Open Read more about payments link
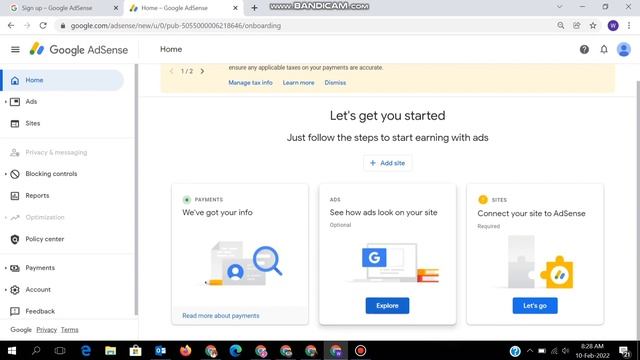The image size is (640, 360). point(220,316)
